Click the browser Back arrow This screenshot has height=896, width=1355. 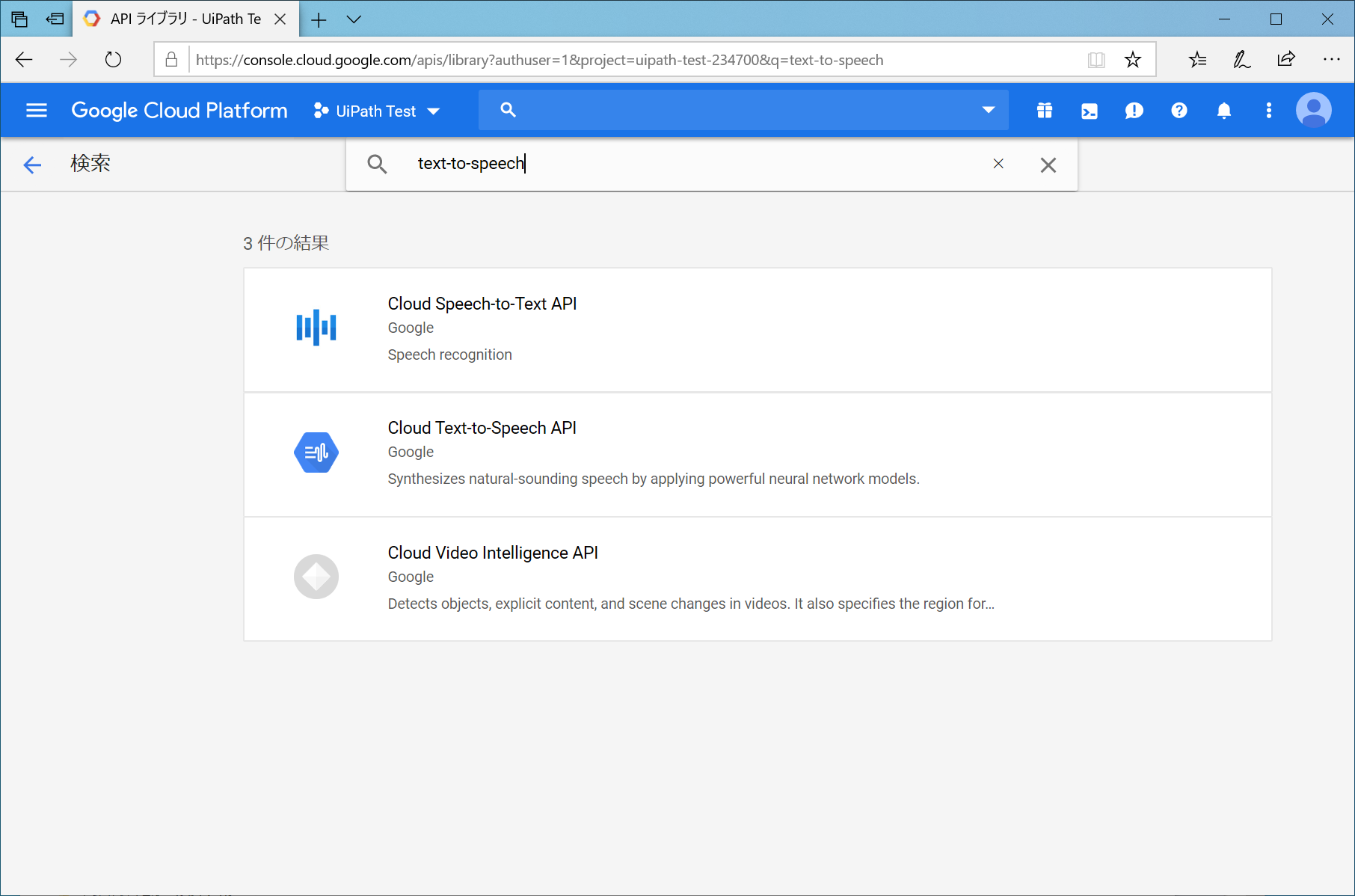pos(24,60)
